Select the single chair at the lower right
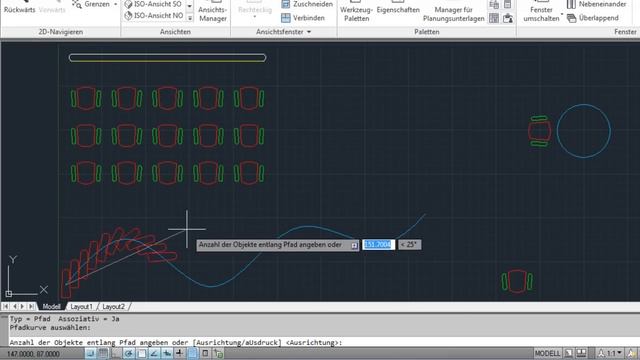Viewport: 640px width, 360px height. [517, 282]
